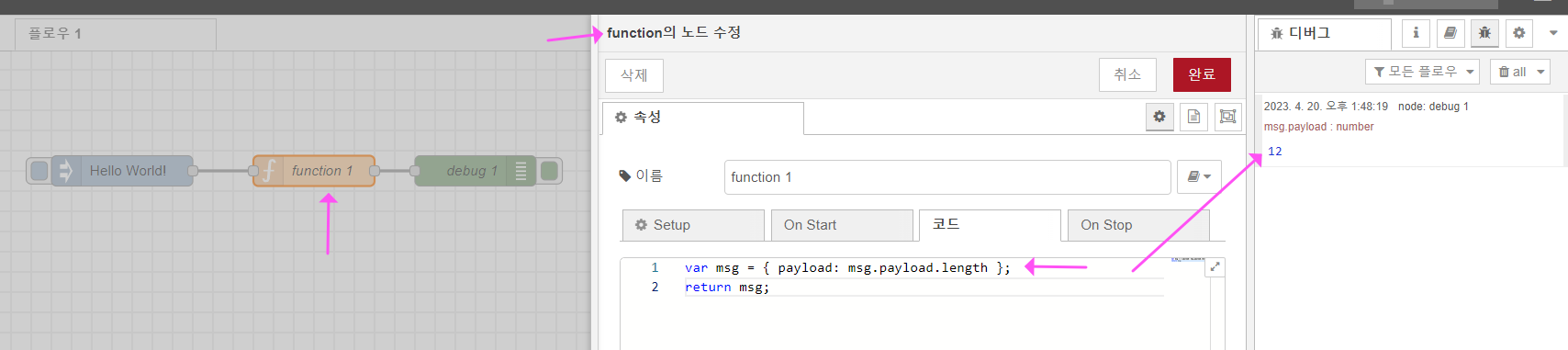Click the node properties gear icon
This screenshot has width=1568, height=350.
(x=1159, y=117)
